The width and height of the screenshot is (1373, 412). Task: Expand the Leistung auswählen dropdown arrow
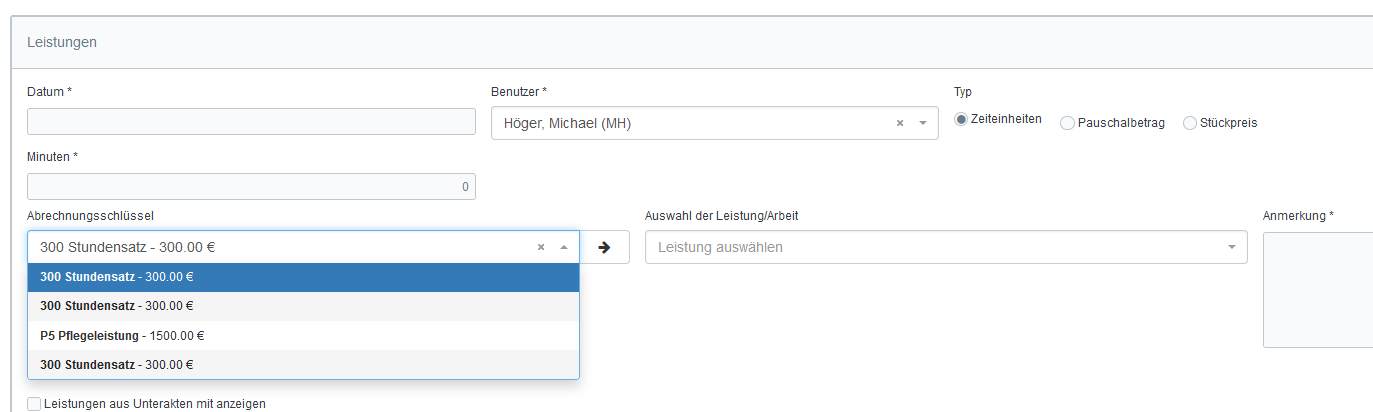point(1231,247)
